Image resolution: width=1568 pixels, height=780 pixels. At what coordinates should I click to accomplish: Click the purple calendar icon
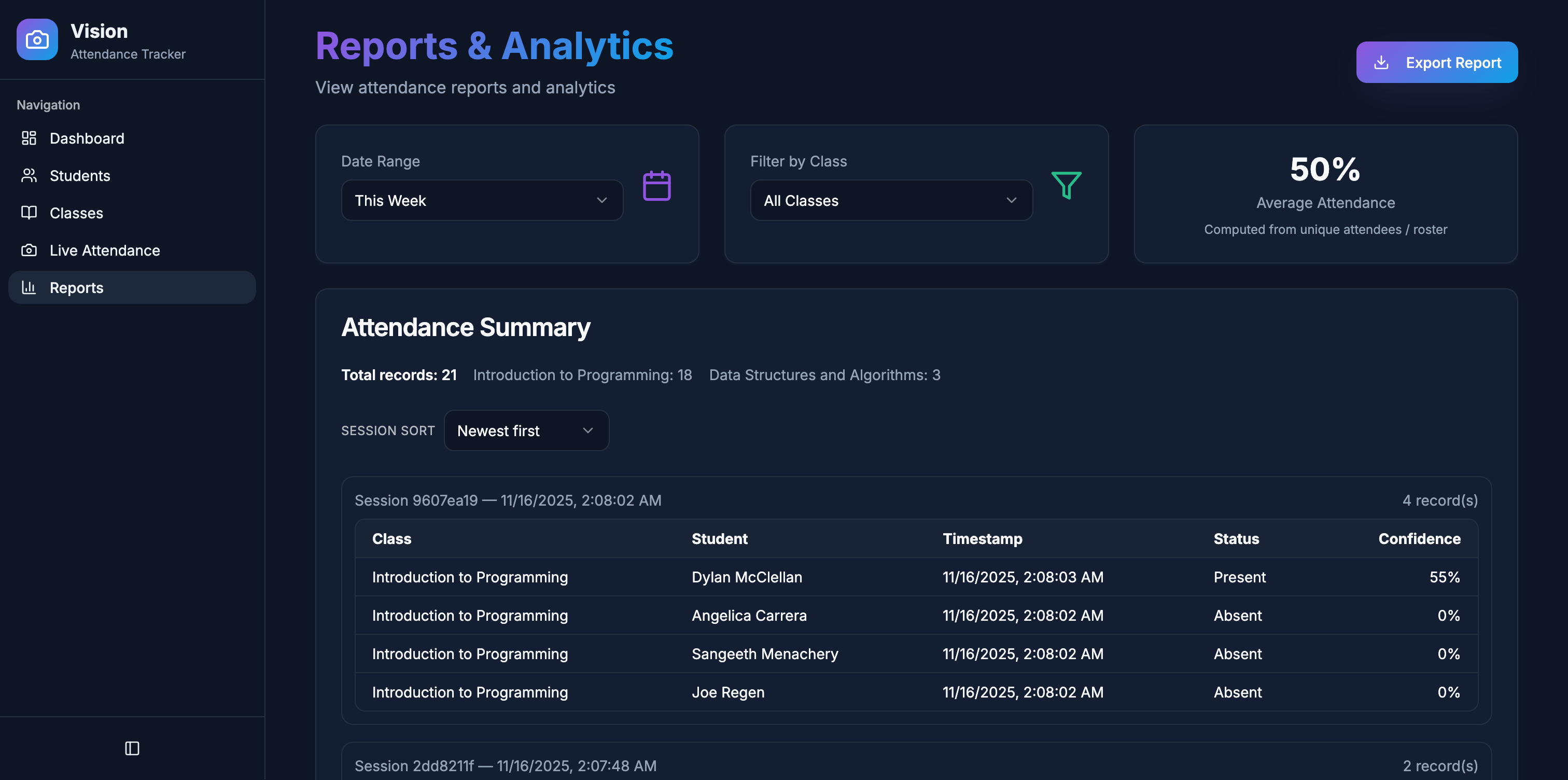[x=656, y=186]
